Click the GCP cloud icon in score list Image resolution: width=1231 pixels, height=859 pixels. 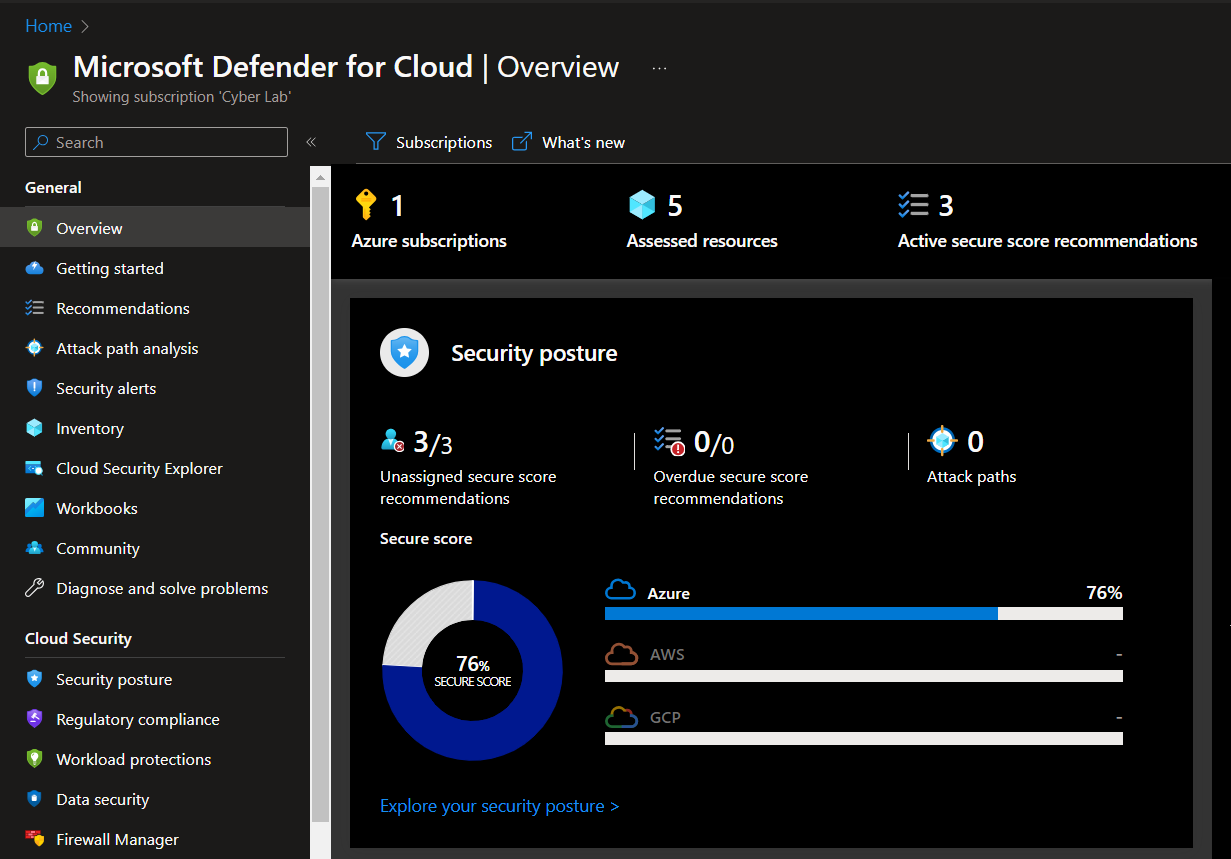pos(621,717)
